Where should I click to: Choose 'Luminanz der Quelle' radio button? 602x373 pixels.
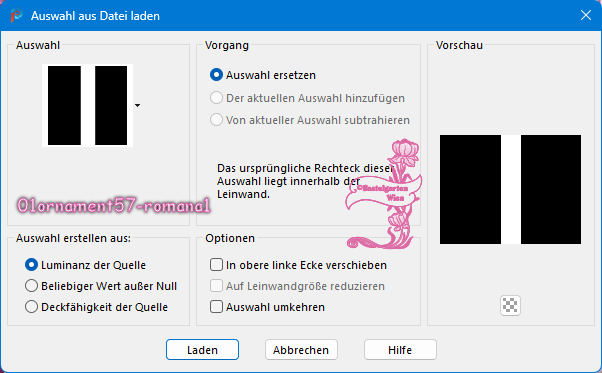tap(31, 265)
